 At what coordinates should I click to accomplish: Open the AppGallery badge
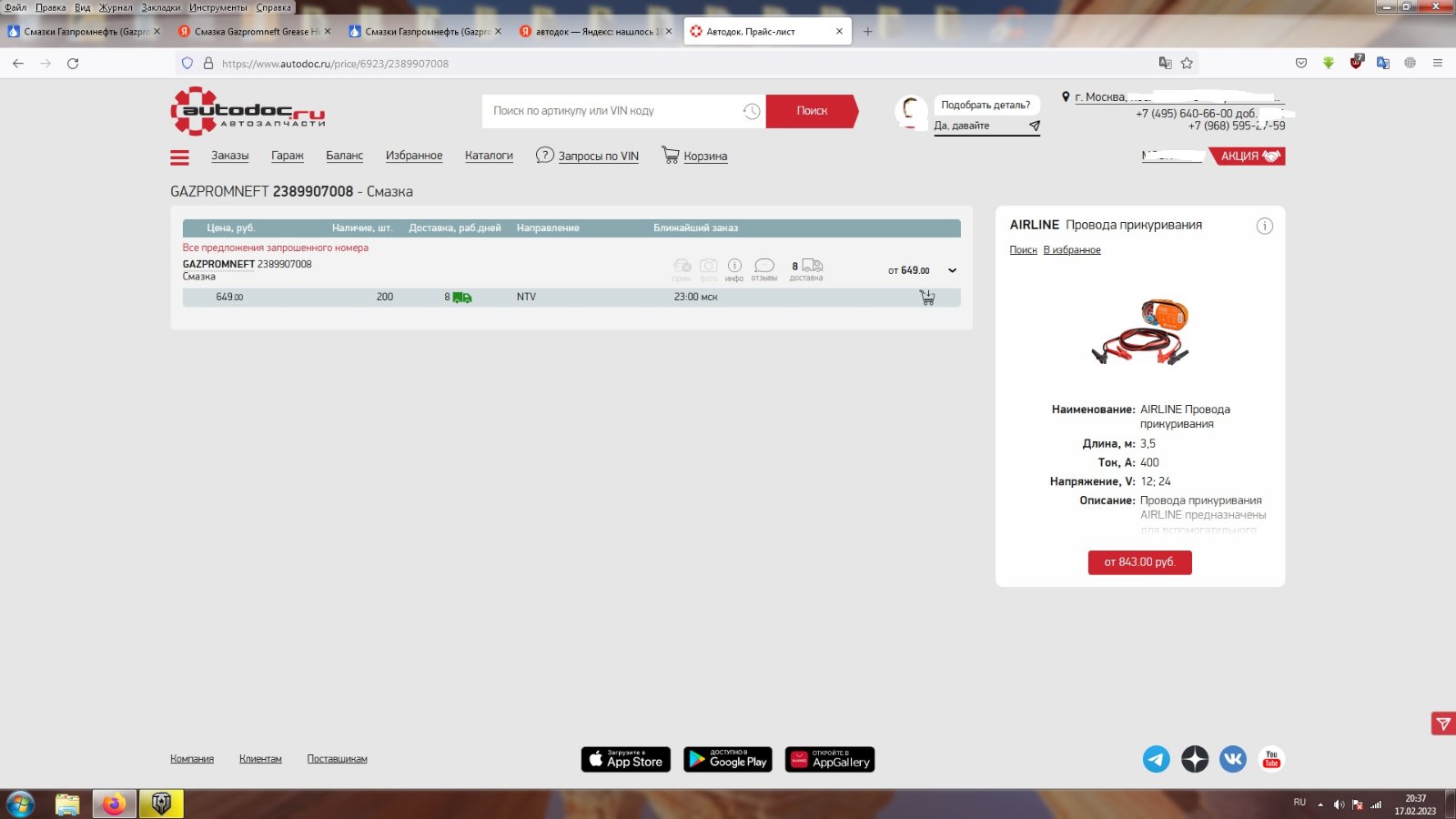click(x=830, y=759)
